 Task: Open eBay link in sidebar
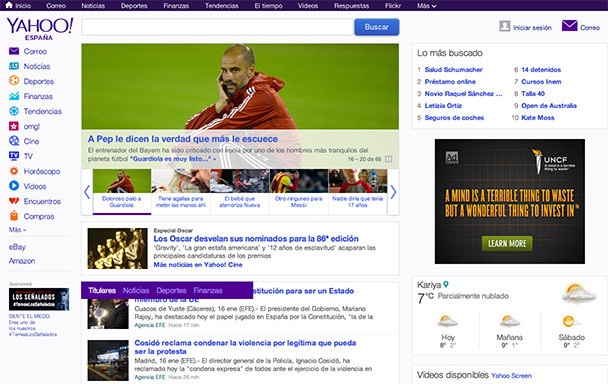pos(17,247)
